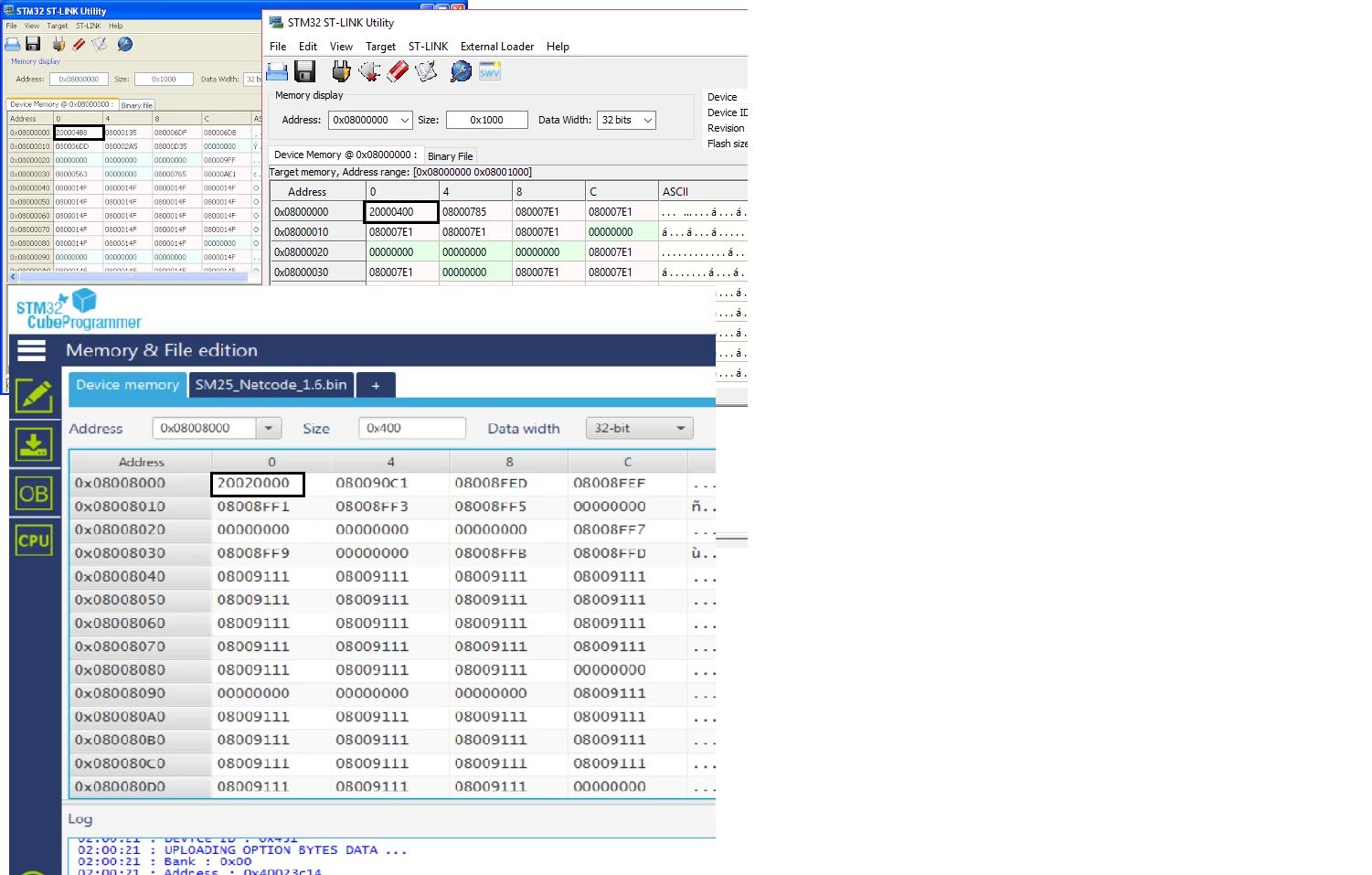Open the Target menu in ST-LINK Utility

380,47
